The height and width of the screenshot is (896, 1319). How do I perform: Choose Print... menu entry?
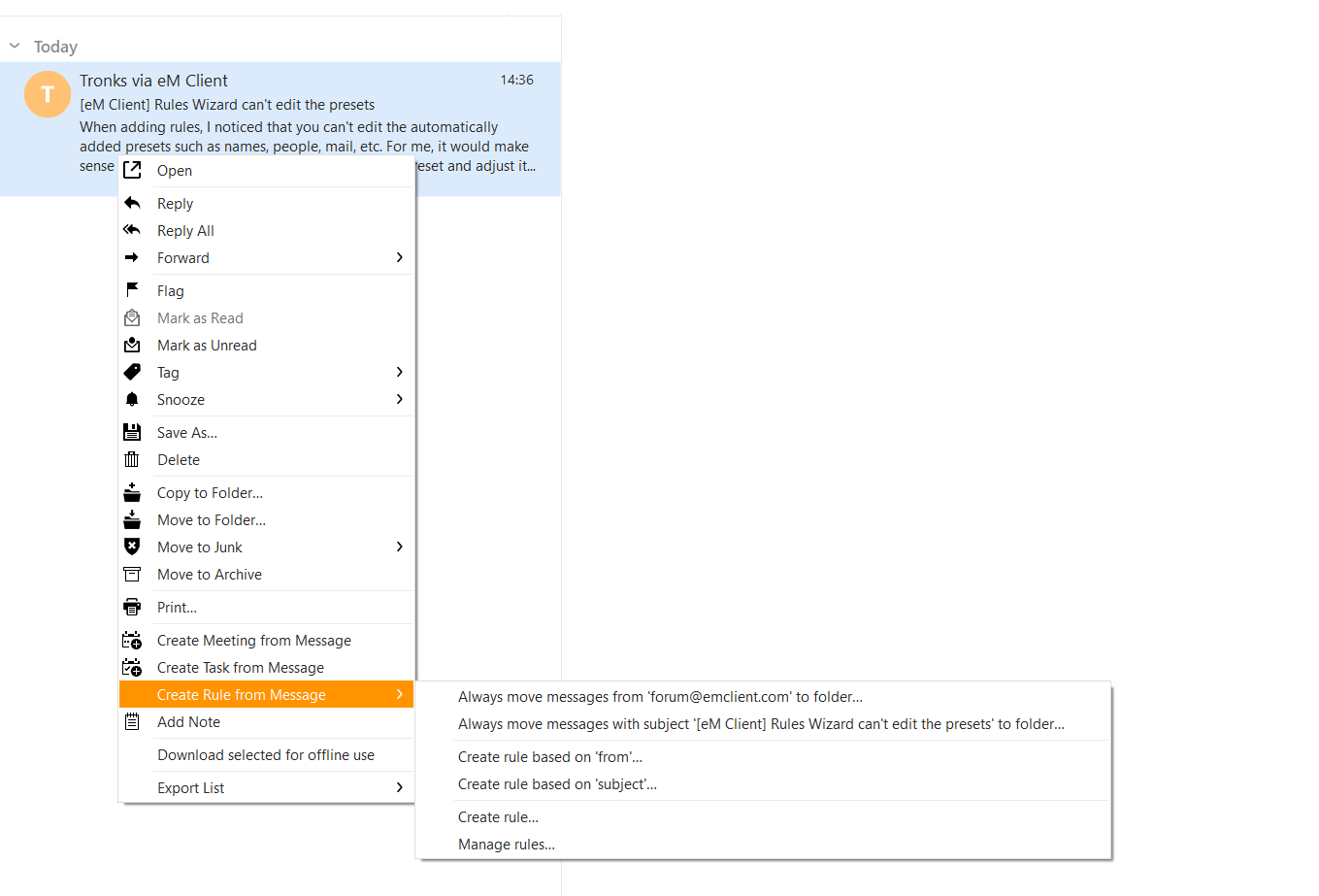(266, 608)
